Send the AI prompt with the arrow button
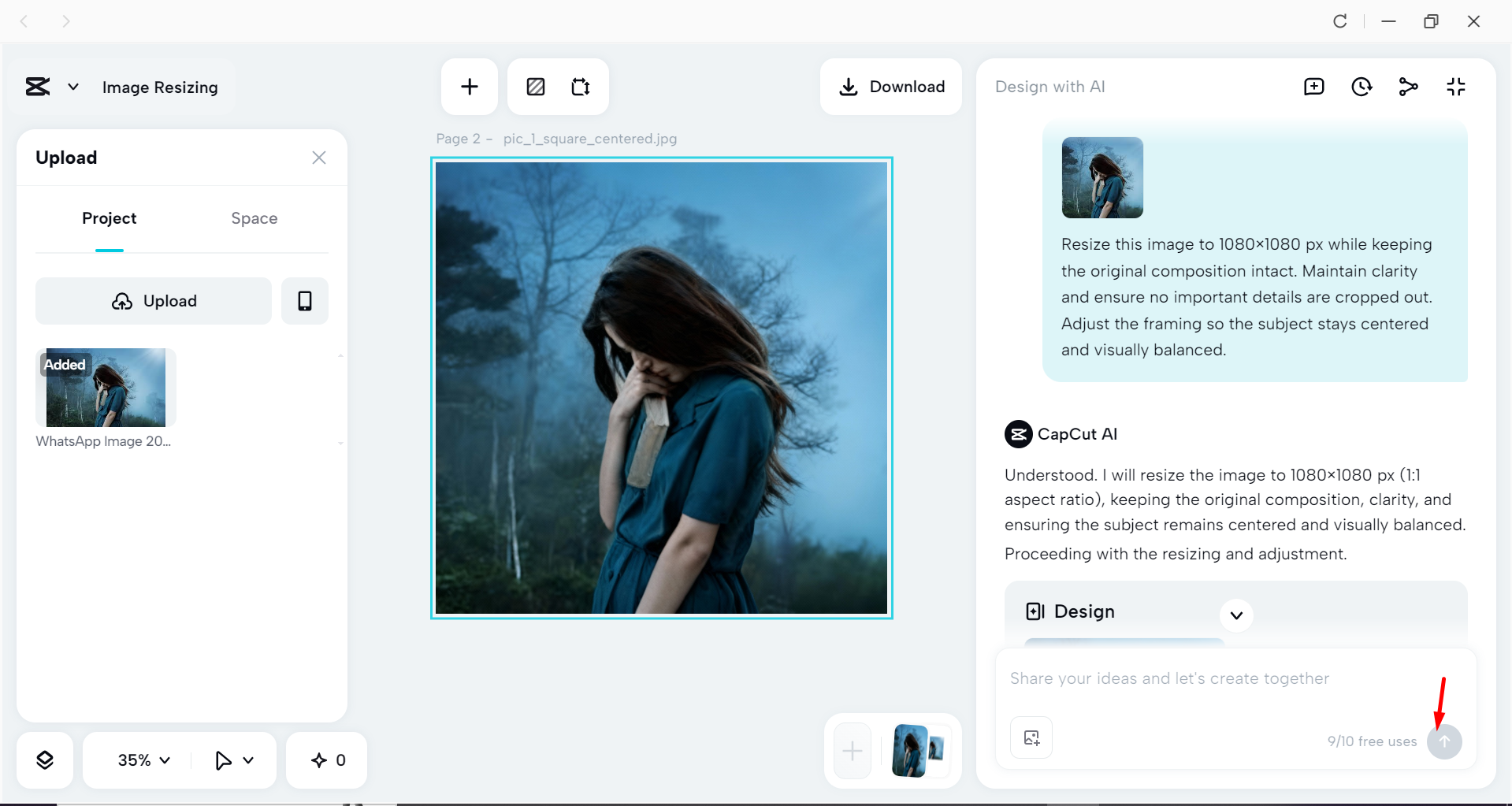The width and height of the screenshot is (1512, 806). 1444,741
